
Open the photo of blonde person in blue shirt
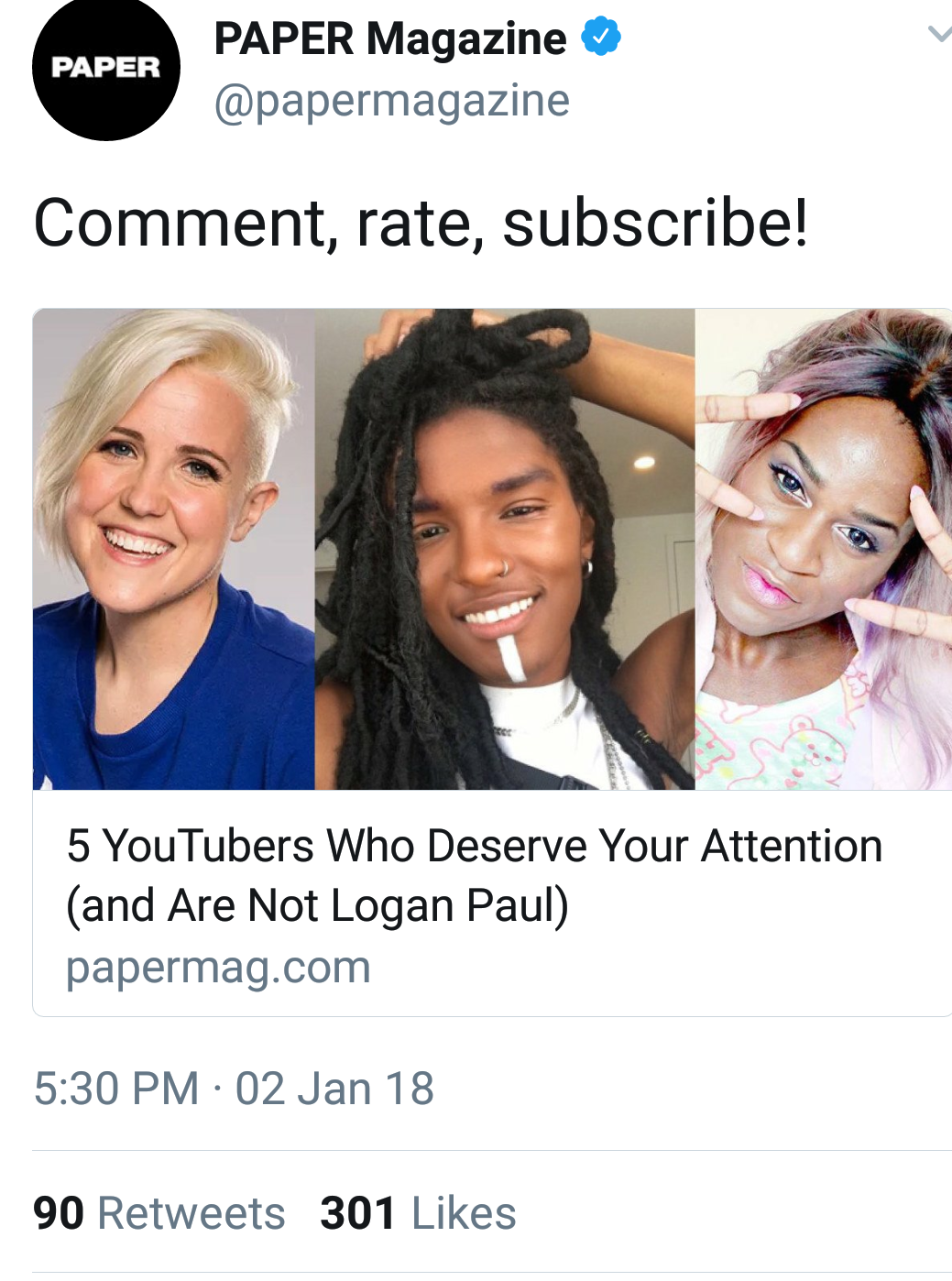coord(174,549)
